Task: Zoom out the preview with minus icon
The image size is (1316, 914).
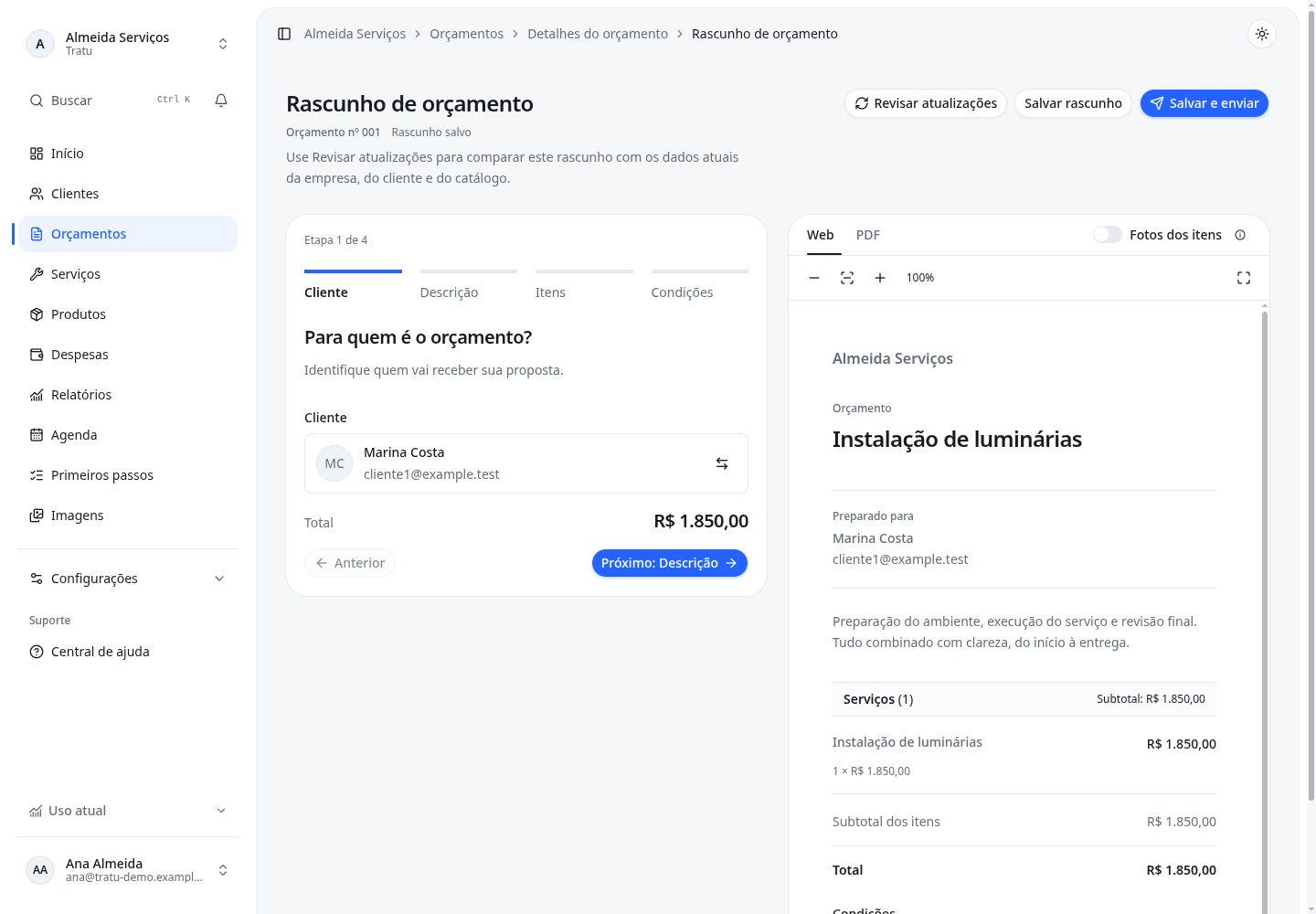Action: 814,278
